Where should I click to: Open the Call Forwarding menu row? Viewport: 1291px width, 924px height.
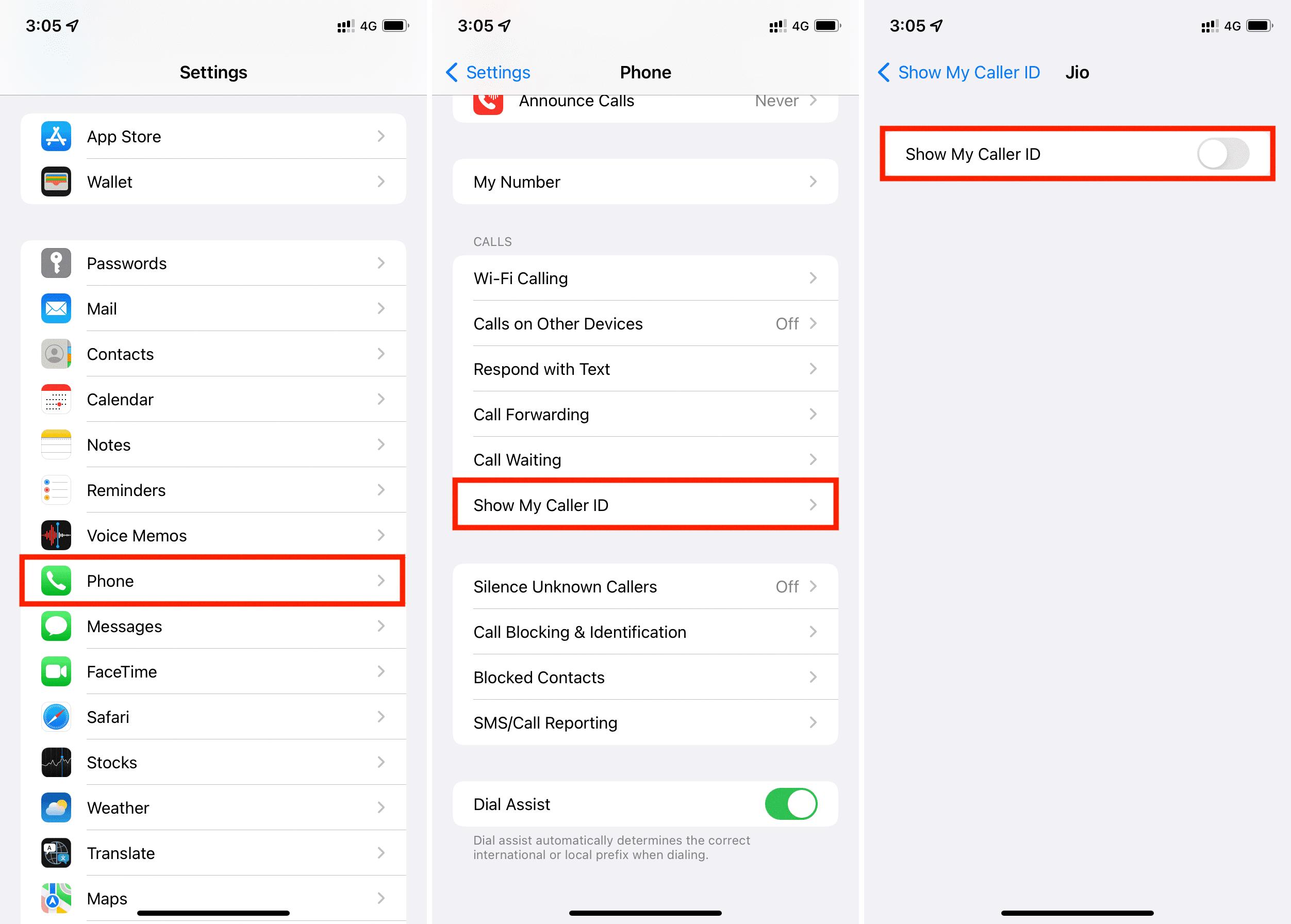645,414
